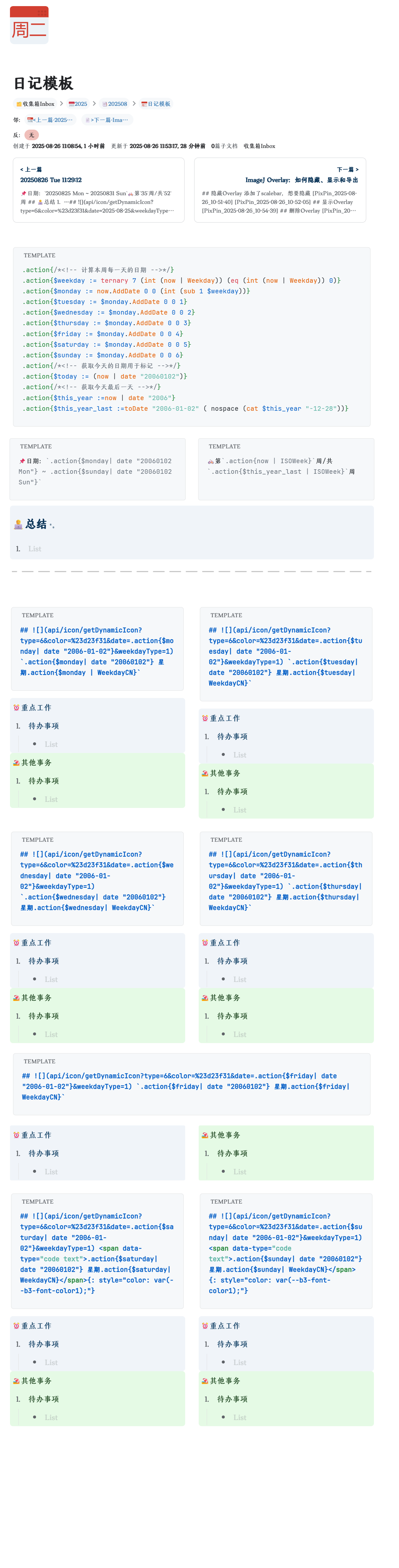Go to 收集箱Inbox breadcrumb
Screen dimensions: 399x1568
point(35,104)
